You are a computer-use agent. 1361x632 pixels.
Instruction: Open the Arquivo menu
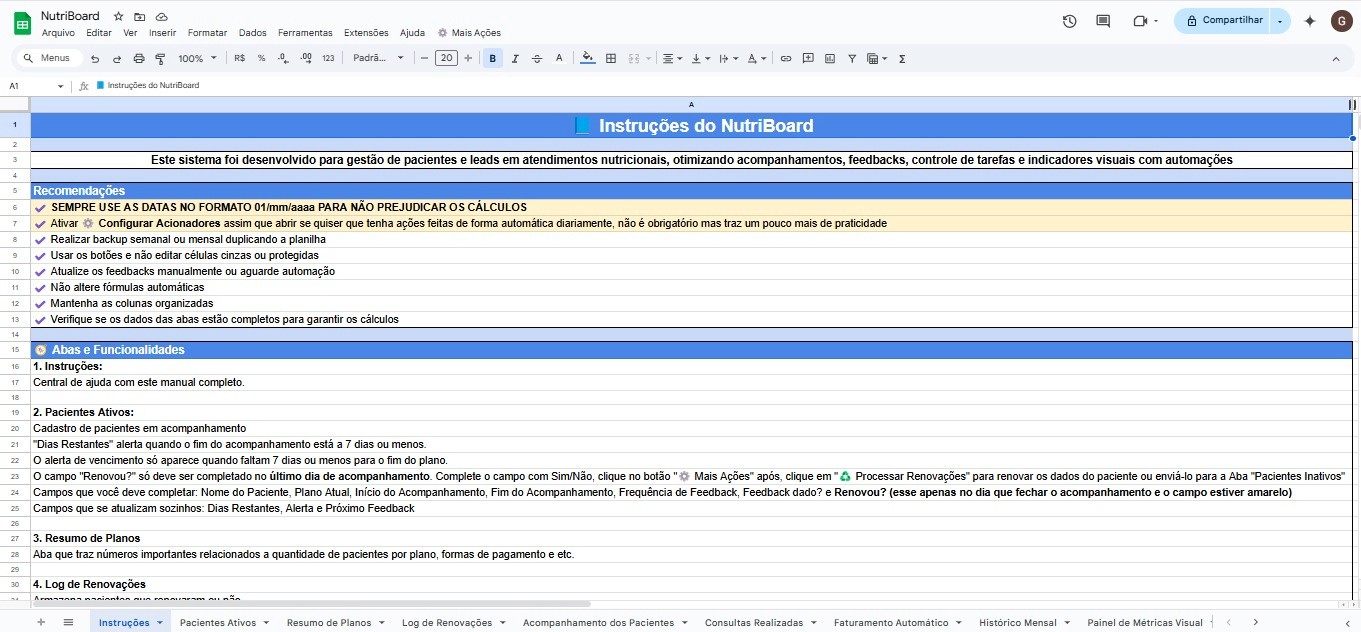(58, 33)
